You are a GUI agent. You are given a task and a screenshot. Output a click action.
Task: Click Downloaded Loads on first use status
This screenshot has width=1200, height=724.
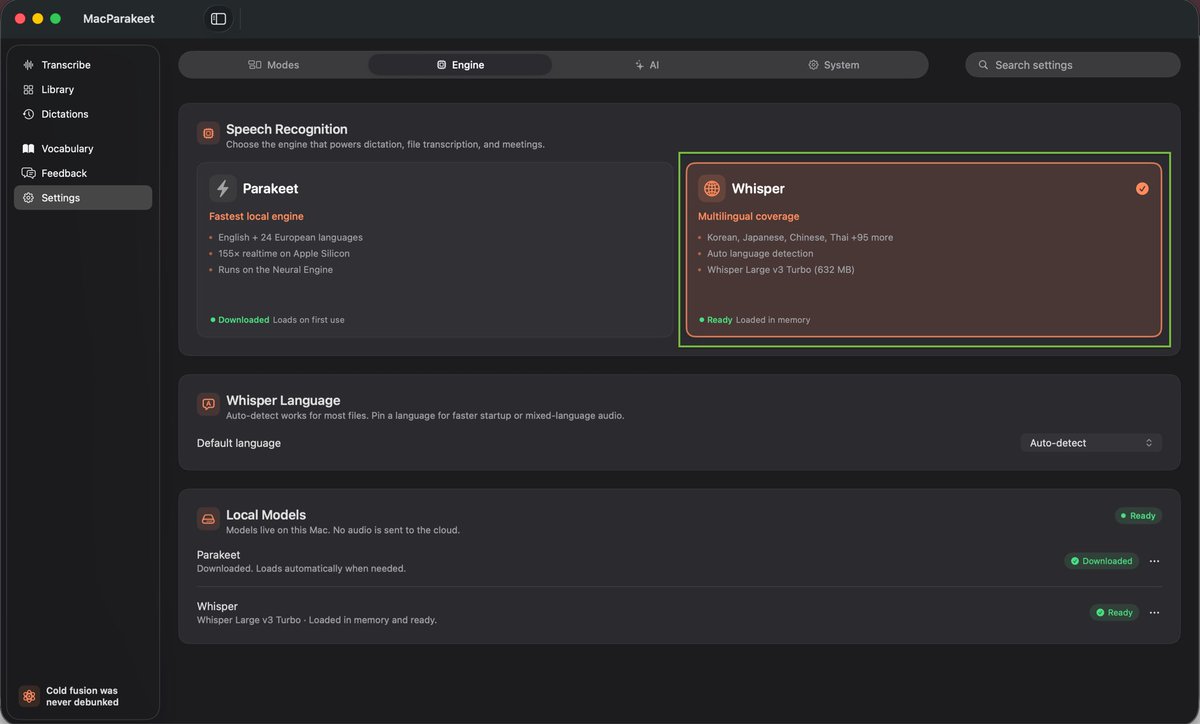[277, 320]
